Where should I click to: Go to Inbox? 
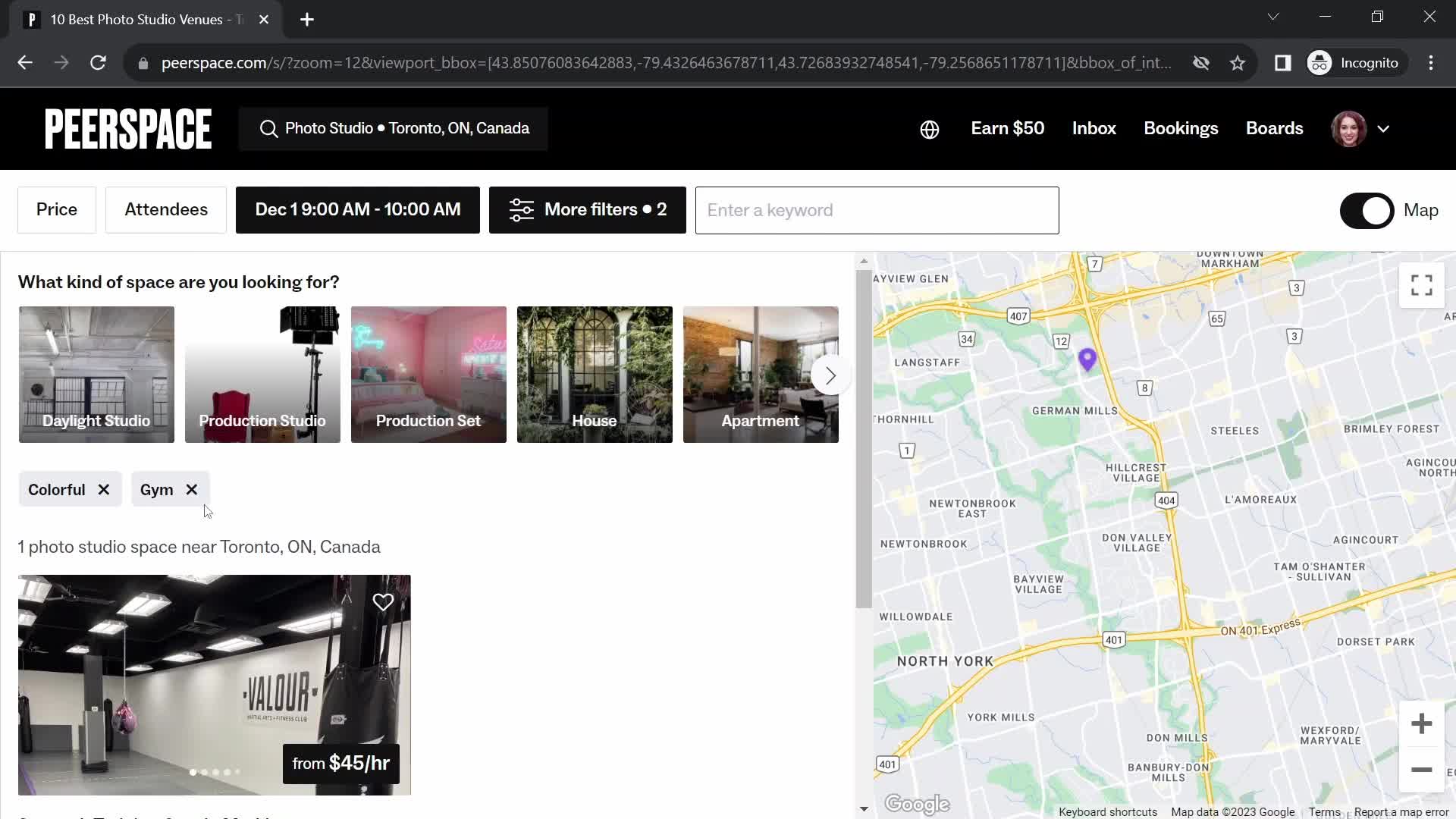coord(1094,129)
